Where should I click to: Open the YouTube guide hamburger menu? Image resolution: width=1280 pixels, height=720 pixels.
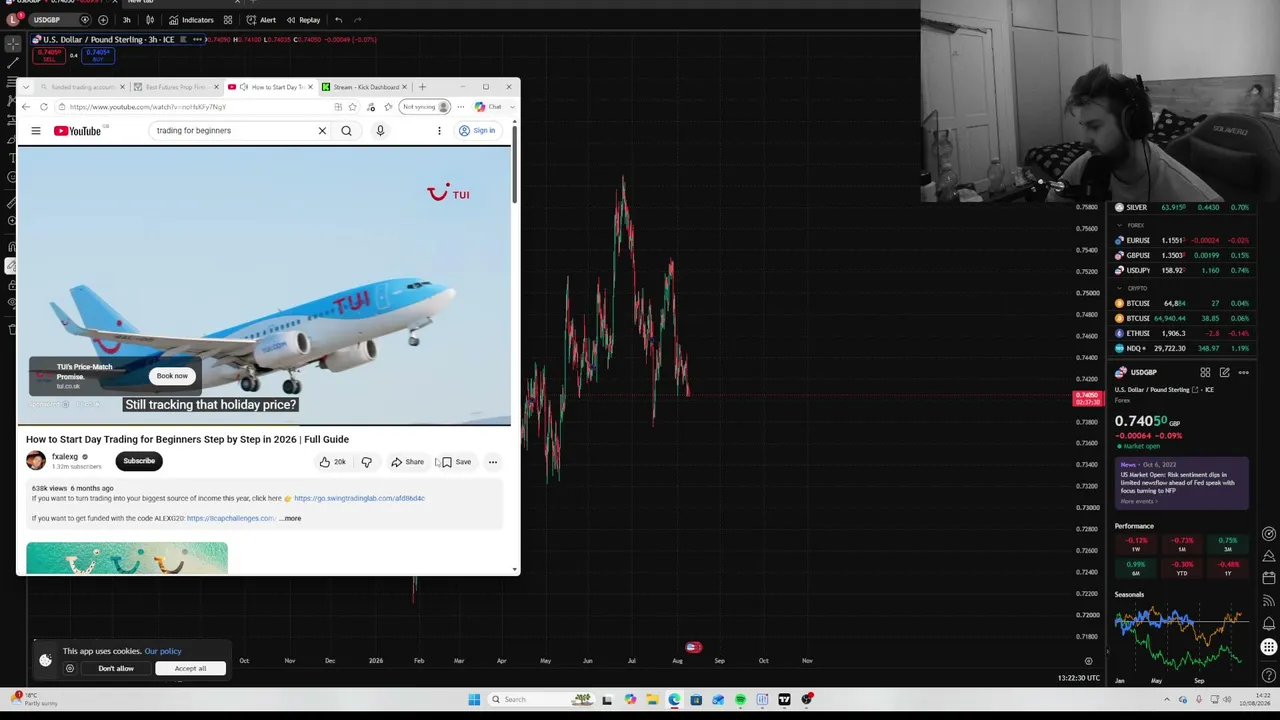(x=36, y=131)
